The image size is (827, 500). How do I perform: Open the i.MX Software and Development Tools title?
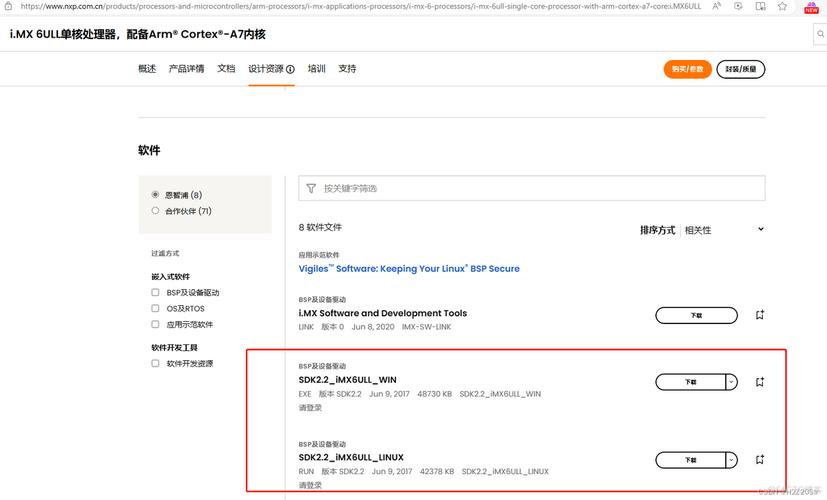click(x=382, y=313)
